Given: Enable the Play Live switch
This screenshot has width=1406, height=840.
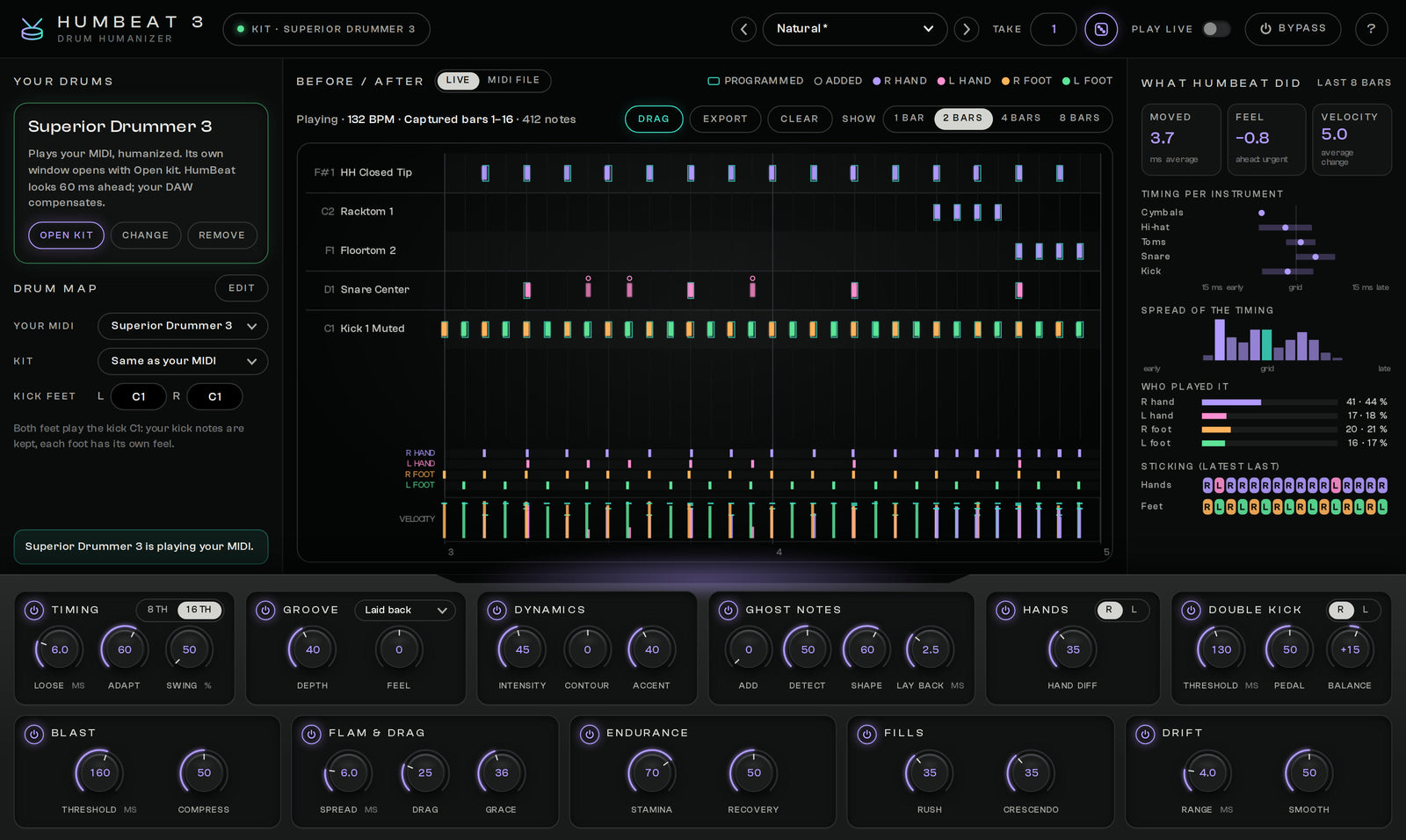Looking at the screenshot, I should pyautogui.click(x=1216, y=29).
